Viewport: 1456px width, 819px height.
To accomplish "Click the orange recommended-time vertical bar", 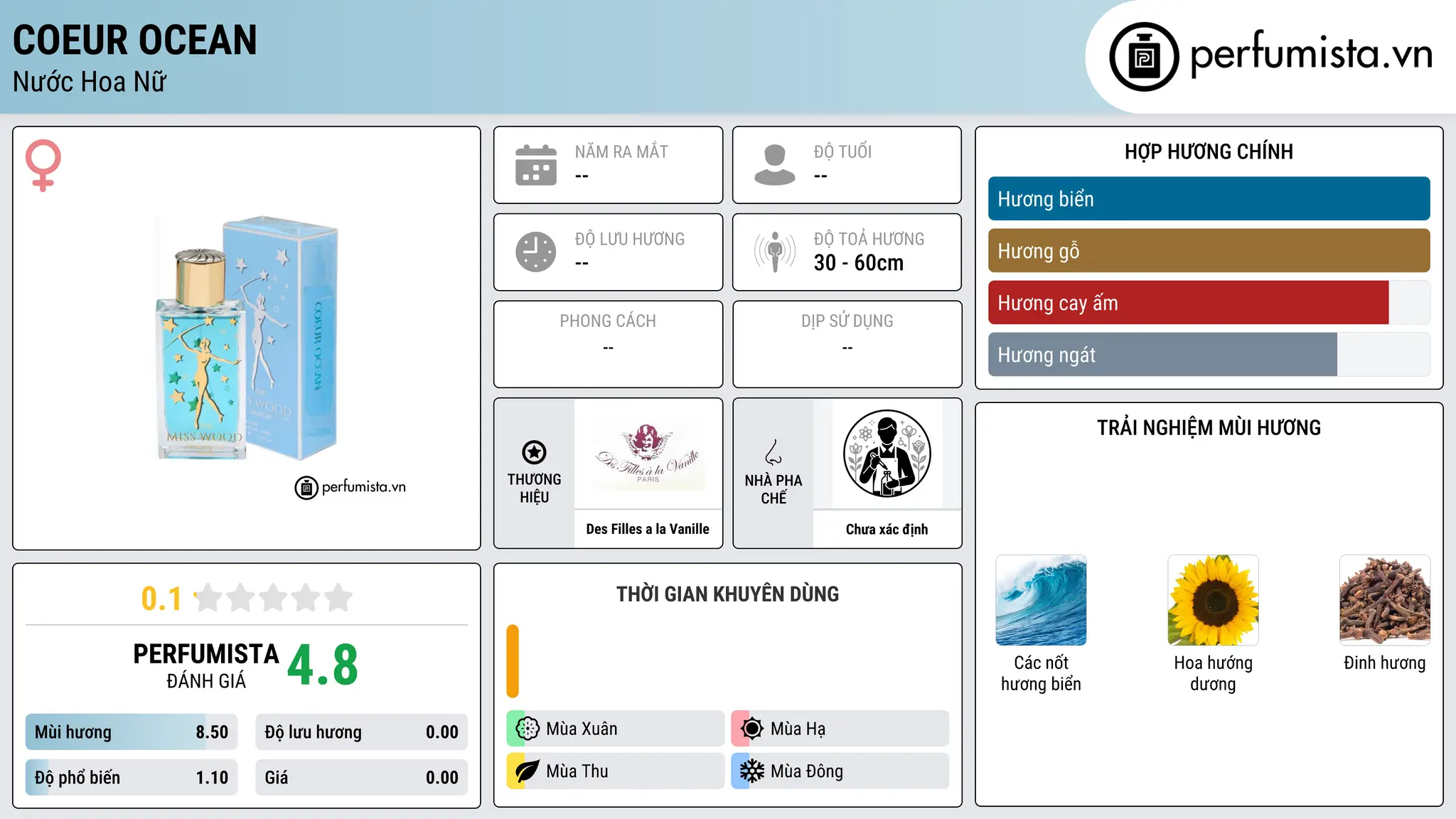I will coord(513,661).
